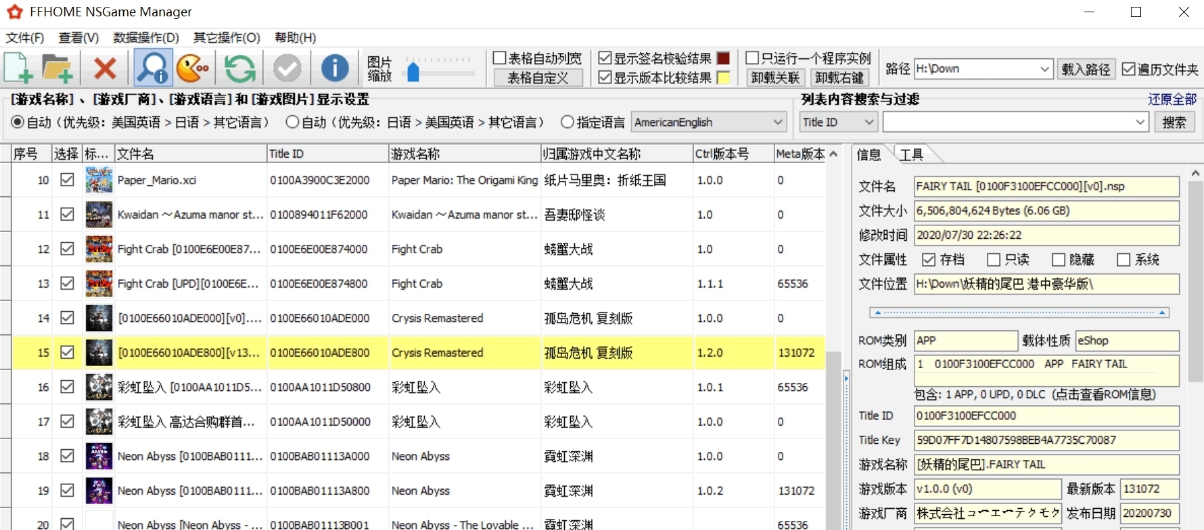Uncheck row 10 selection checkbox
The width and height of the screenshot is (1204, 530).
(67, 180)
